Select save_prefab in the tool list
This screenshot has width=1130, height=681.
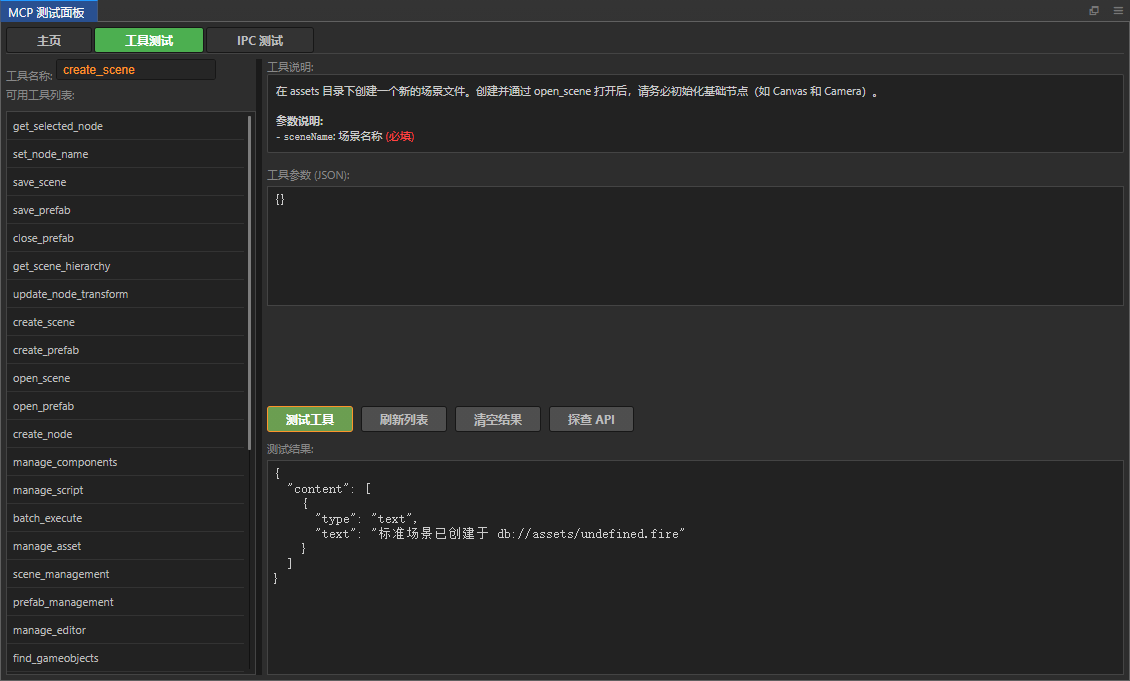point(125,210)
